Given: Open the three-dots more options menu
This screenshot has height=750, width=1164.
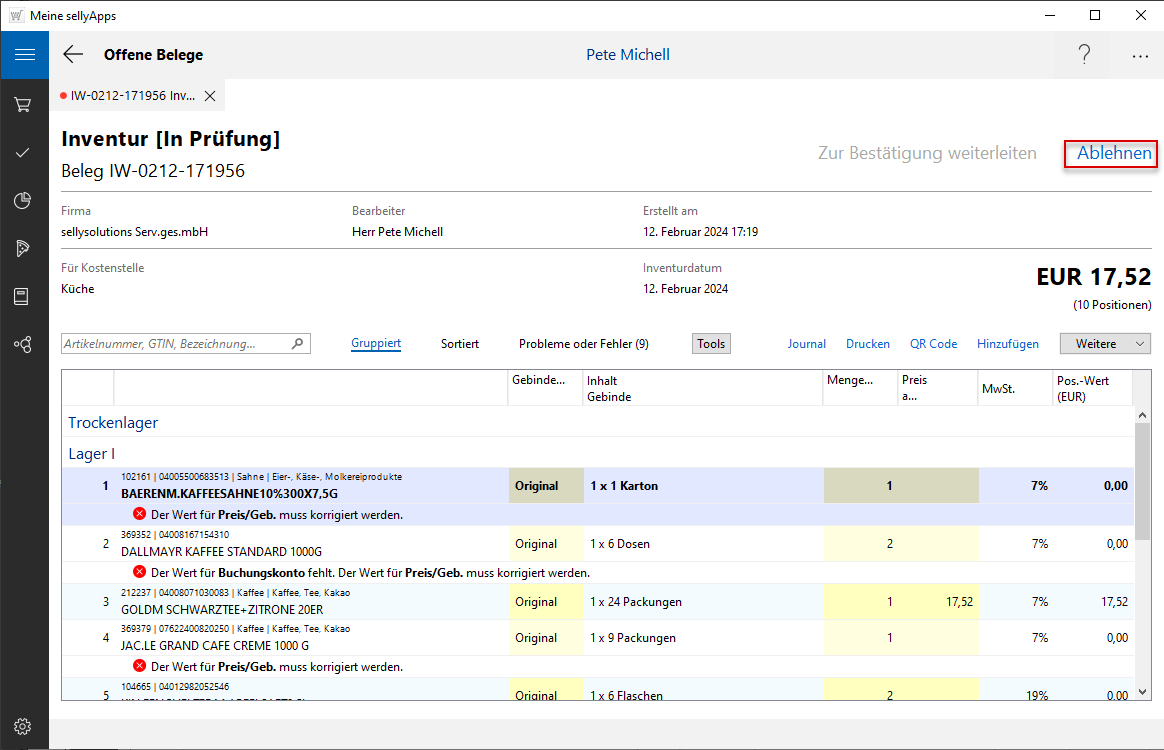Looking at the screenshot, I should point(1140,56).
